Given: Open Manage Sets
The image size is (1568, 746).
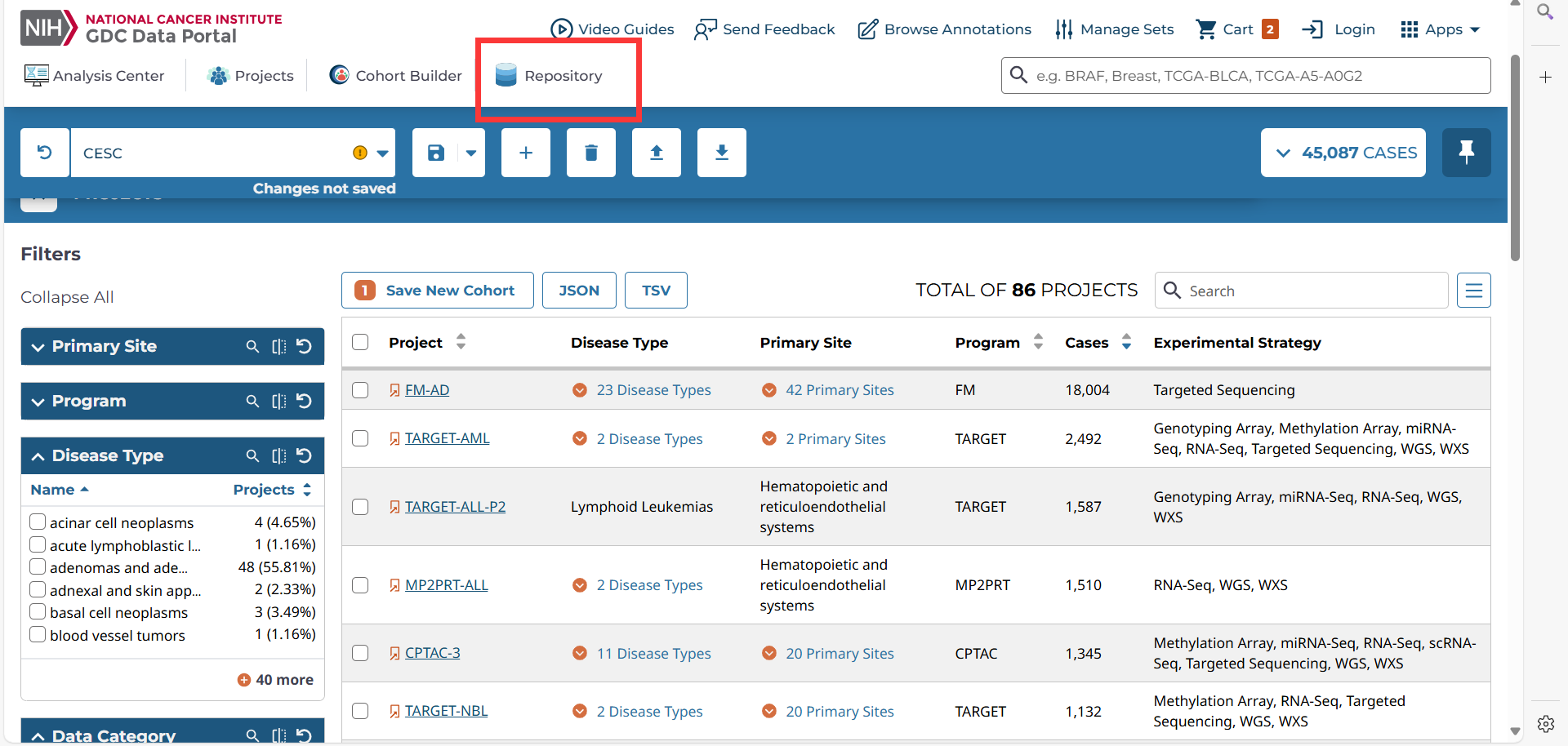Looking at the screenshot, I should click(1114, 29).
